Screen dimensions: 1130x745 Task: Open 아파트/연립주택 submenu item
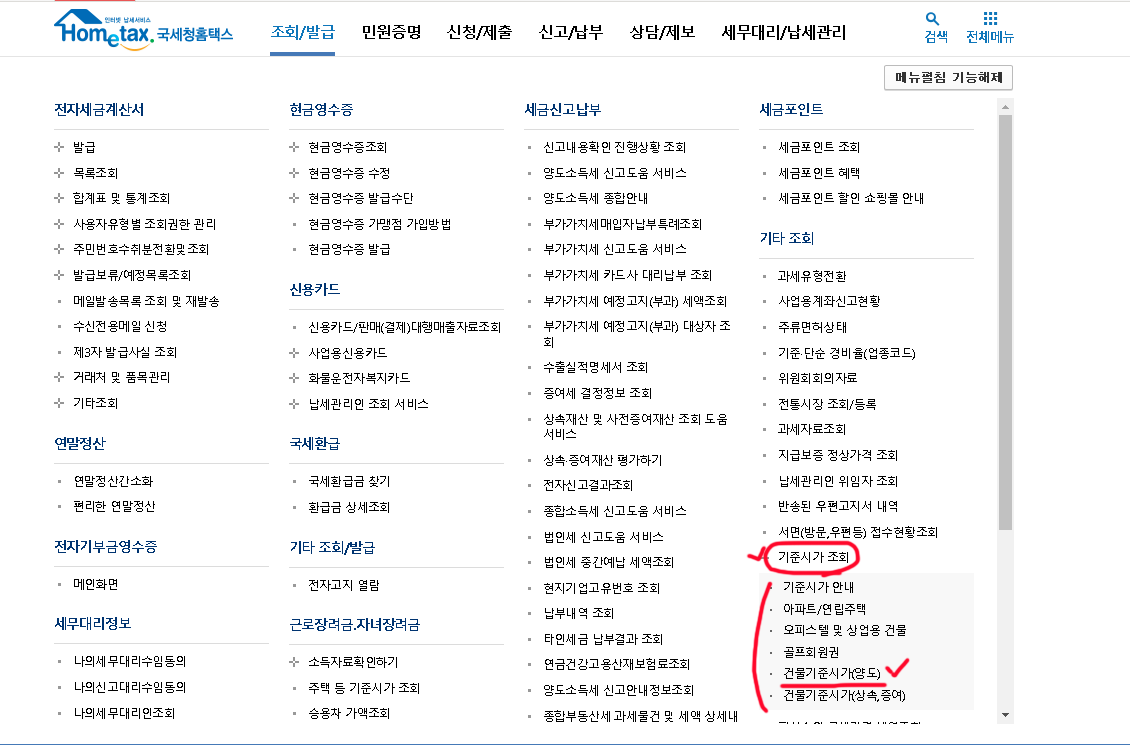(x=824, y=609)
